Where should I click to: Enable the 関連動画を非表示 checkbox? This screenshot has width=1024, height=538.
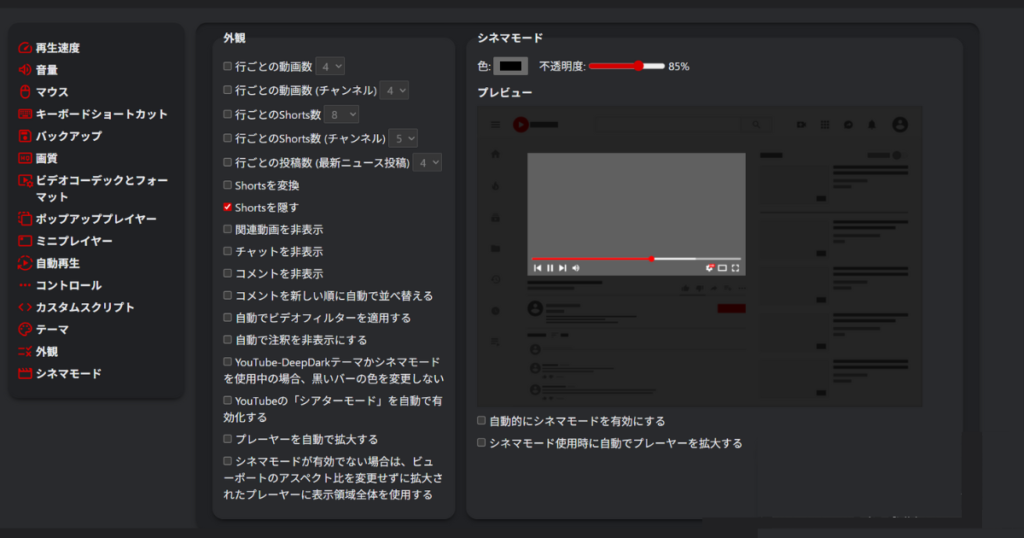point(228,229)
